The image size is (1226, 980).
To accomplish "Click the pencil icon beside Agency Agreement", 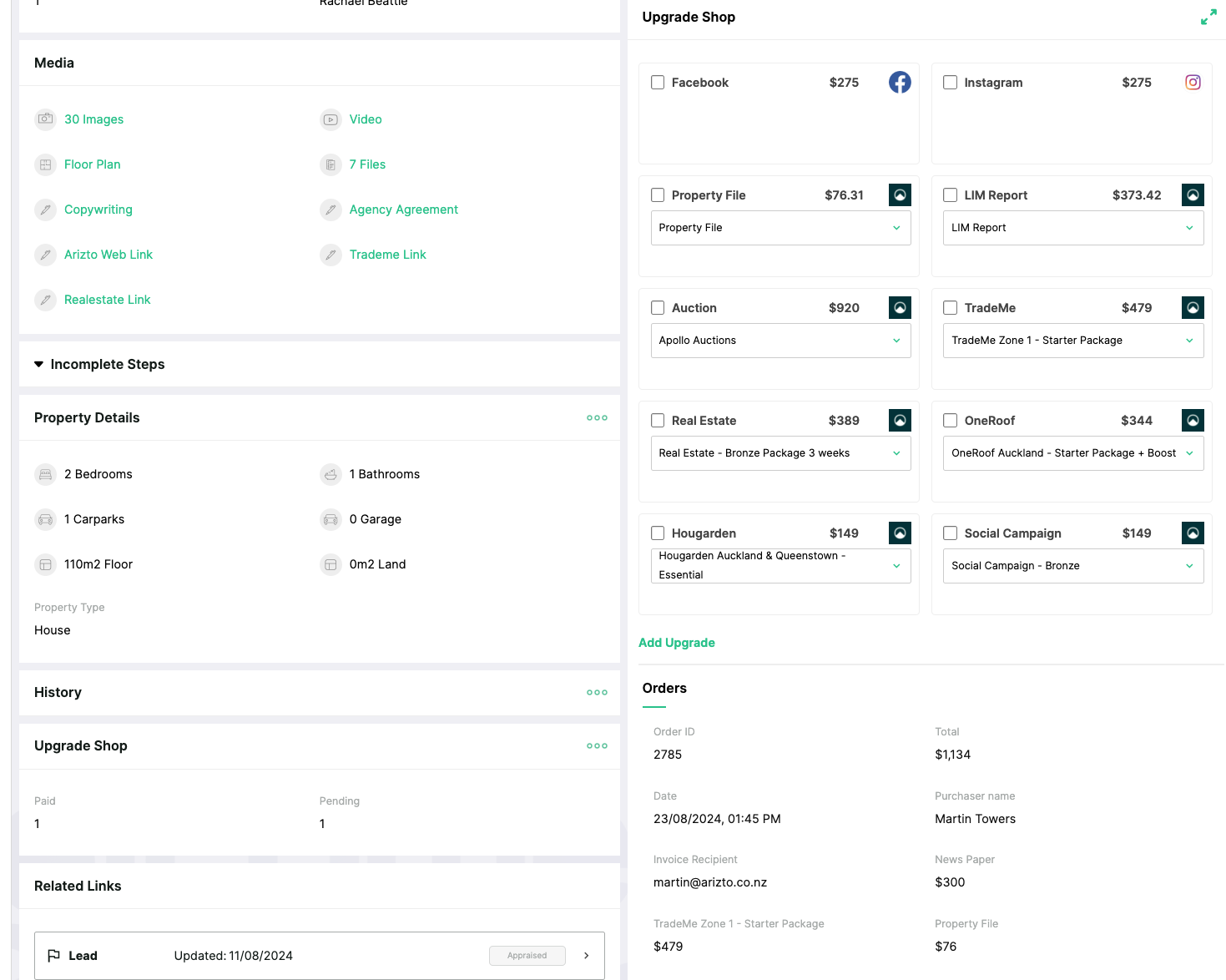I will [x=331, y=210].
